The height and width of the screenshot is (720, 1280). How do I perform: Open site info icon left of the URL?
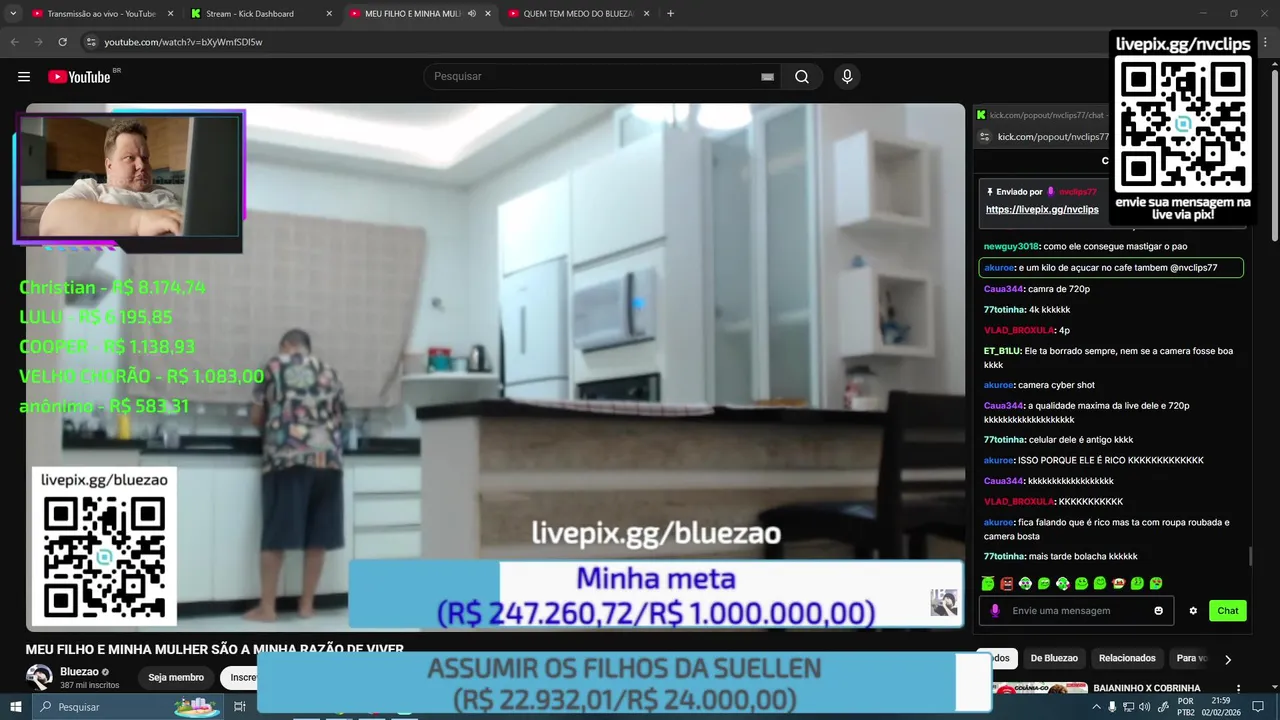[x=91, y=42]
